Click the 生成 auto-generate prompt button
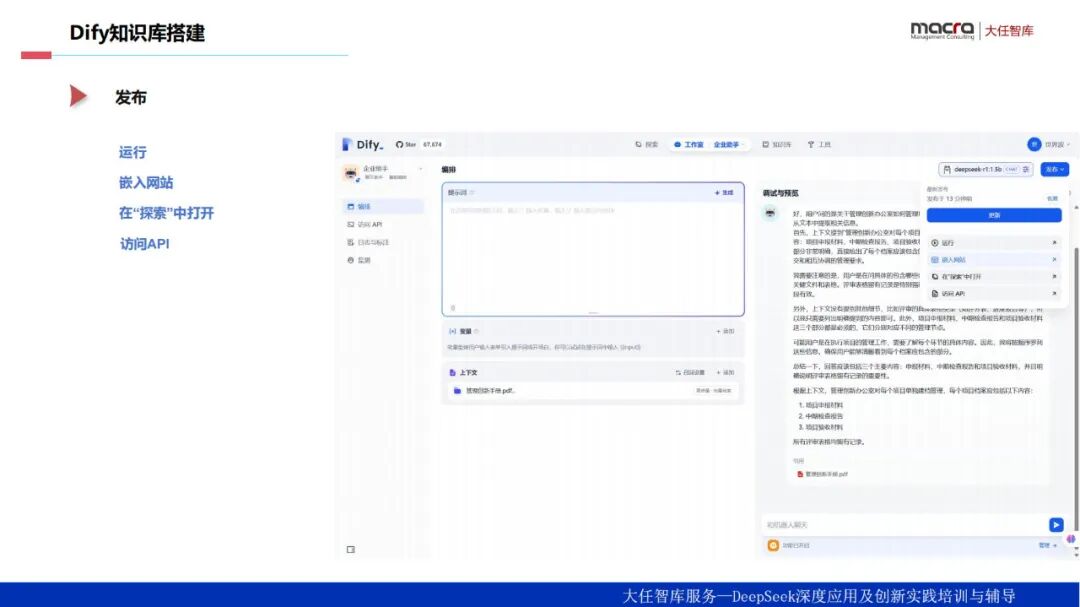This screenshot has height=607, width=1080. [724, 193]
